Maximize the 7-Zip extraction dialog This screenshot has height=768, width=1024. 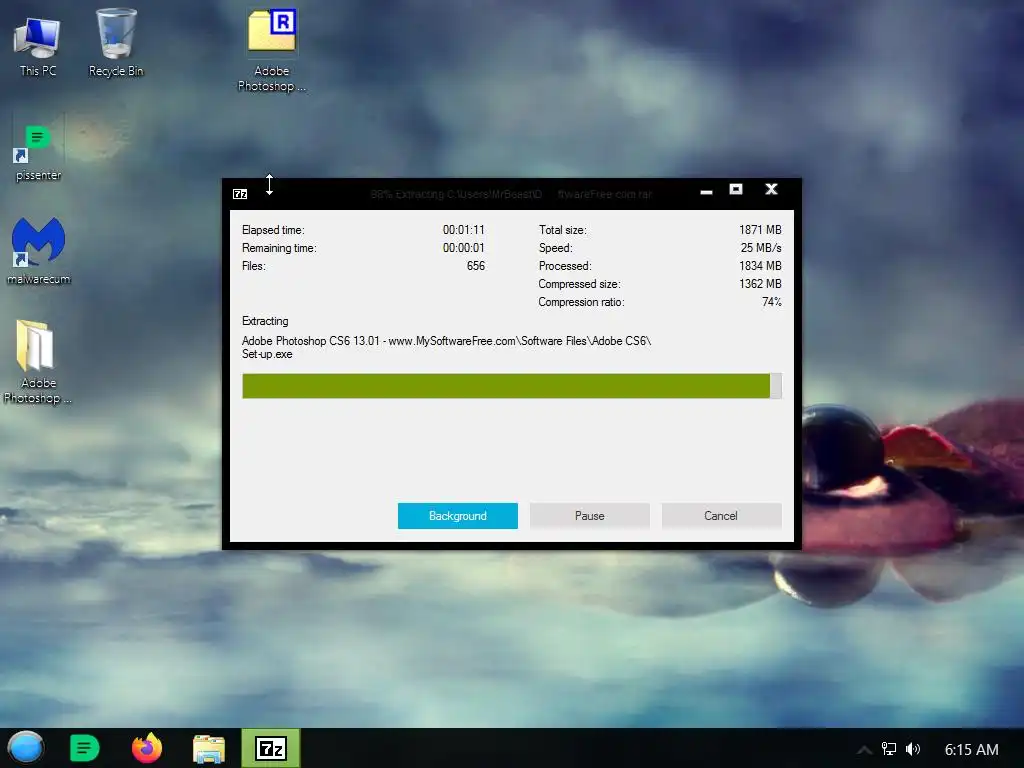(736, 189)
